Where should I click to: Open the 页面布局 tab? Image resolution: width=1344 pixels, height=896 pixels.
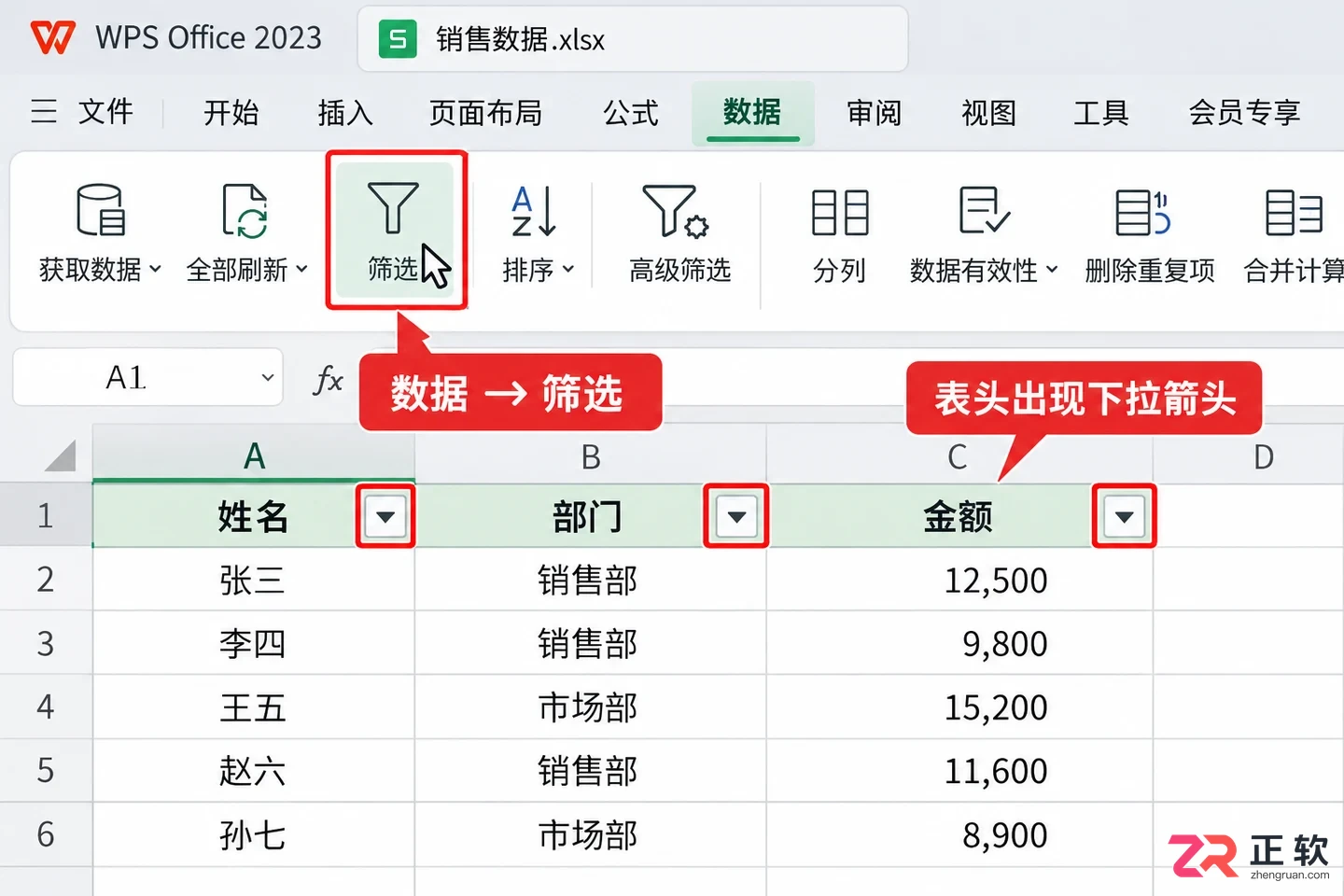pos(485,113)
